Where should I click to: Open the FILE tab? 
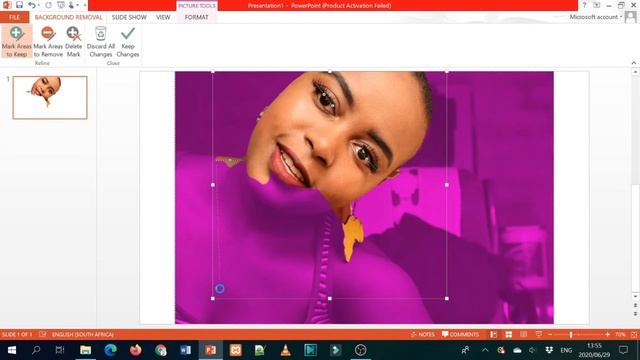[x=14, y=17]
